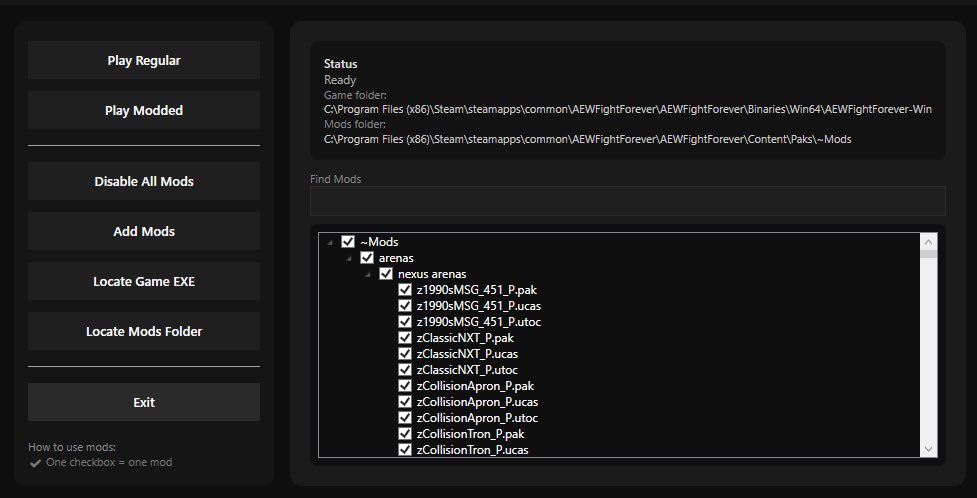Uncheck z1990sMSG_451_P.utoc
Screen dimensions: 977x498
(x=405, y=322)
